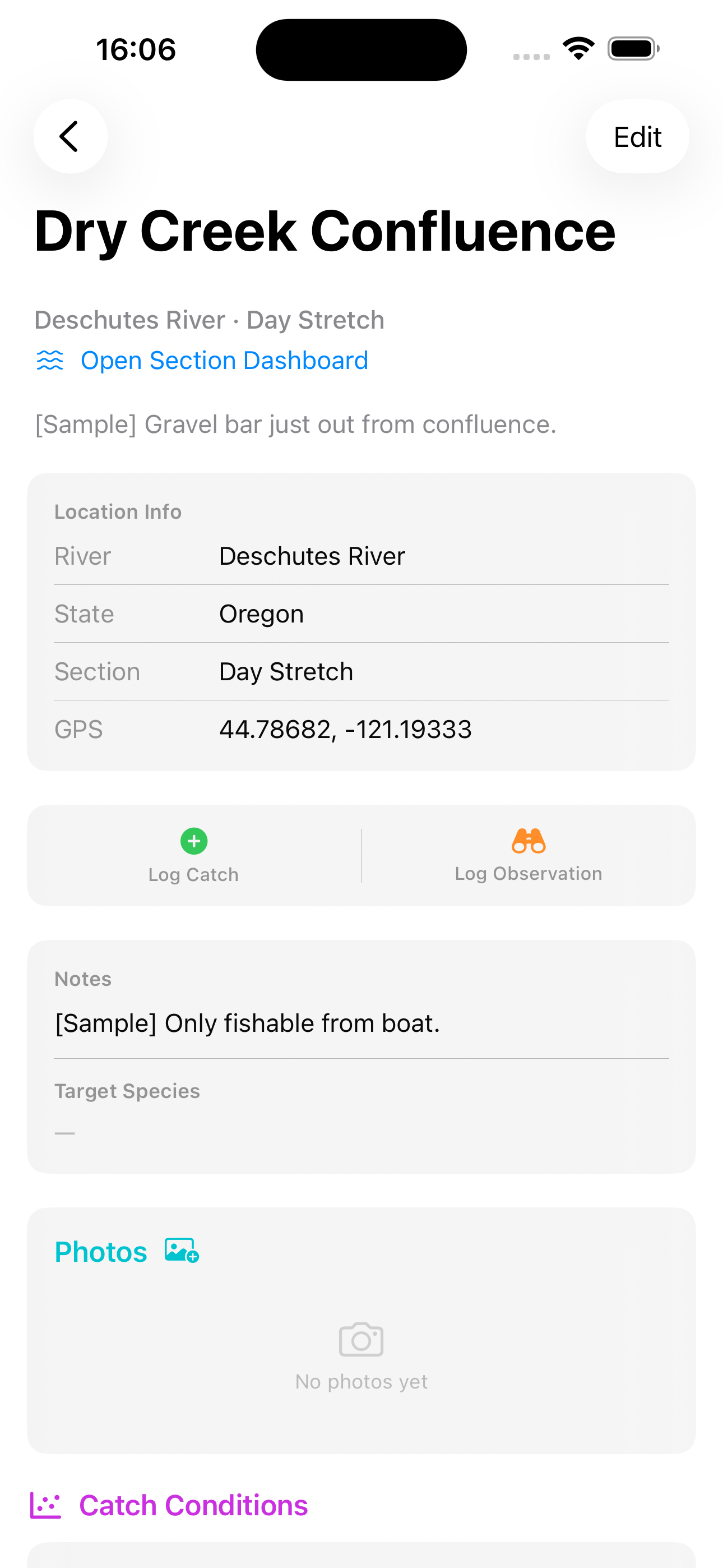Tap the Deschutes River value row
This screenshot has width=723, height=1568.
pos(361,556)
